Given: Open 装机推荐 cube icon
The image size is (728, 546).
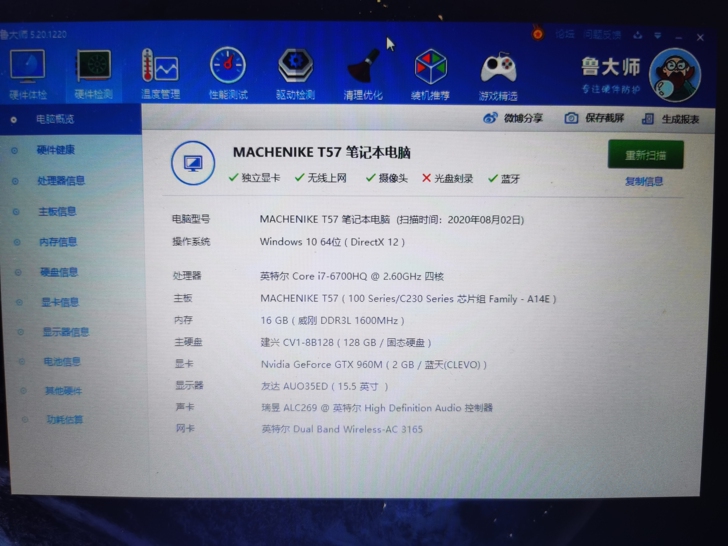Looking at the screenshot, I should (x=430, y=74).
